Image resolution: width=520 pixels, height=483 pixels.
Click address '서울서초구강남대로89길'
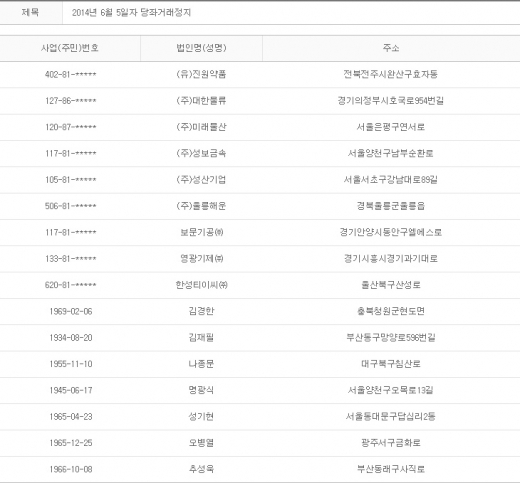391,179
